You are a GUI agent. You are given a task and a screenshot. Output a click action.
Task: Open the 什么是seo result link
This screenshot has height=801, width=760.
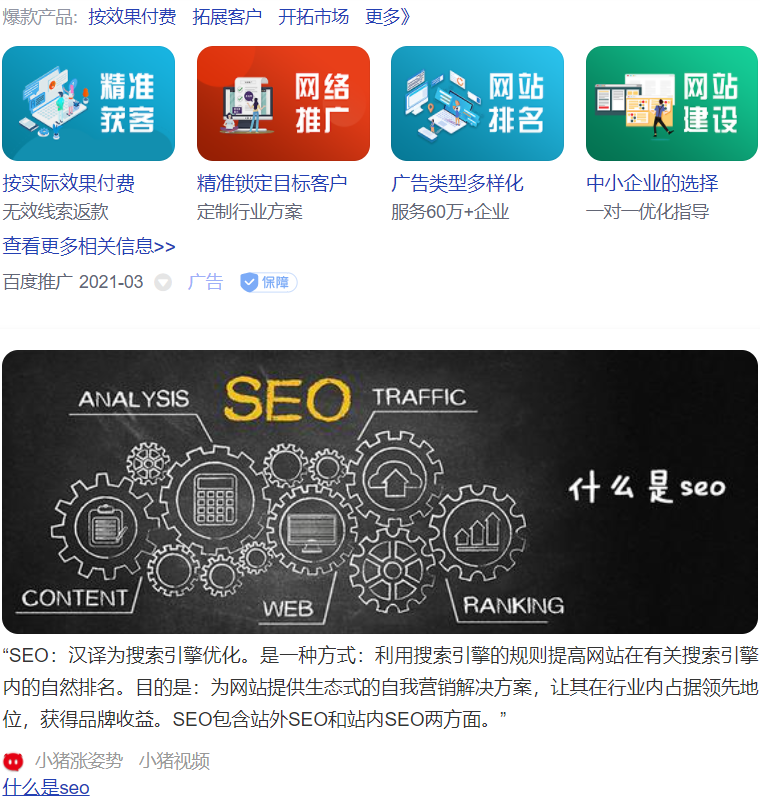click(46, 788)
